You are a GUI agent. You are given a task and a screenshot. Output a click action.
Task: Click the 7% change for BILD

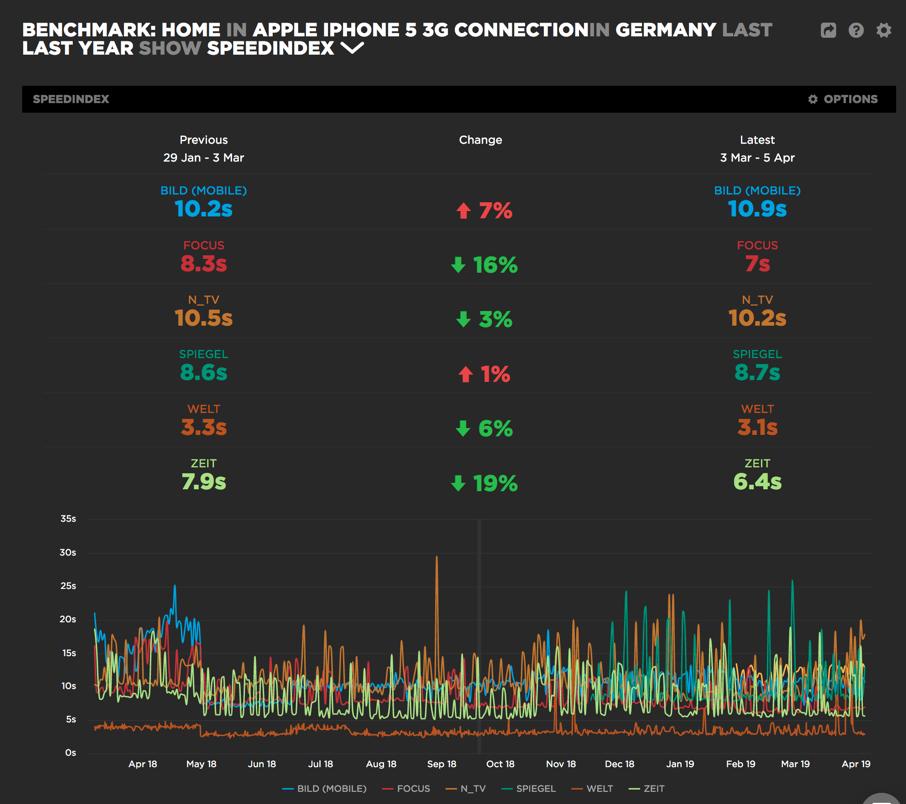point(496,210)
